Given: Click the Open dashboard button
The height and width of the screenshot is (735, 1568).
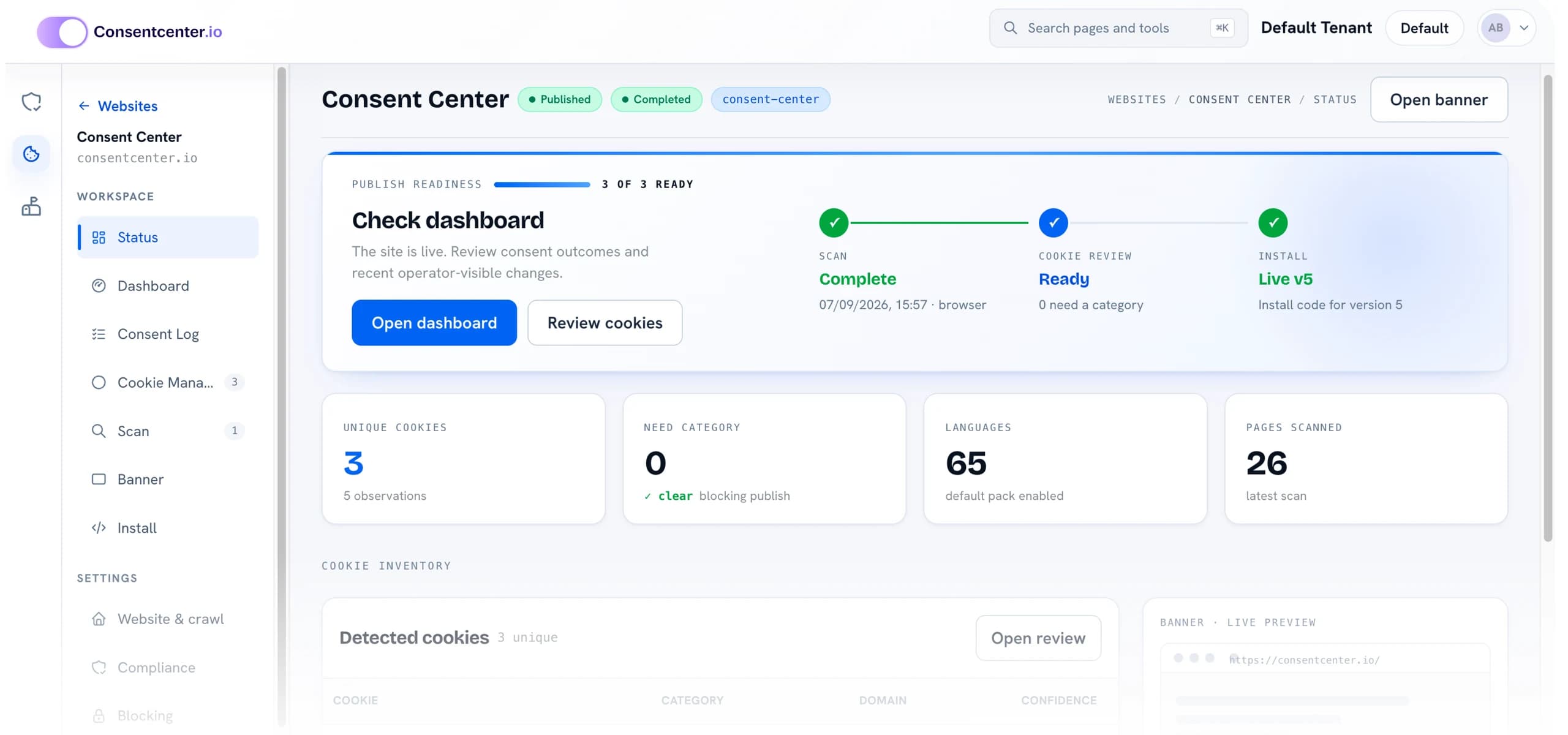Looking at the screenshot, I should [x=434, y=323].
